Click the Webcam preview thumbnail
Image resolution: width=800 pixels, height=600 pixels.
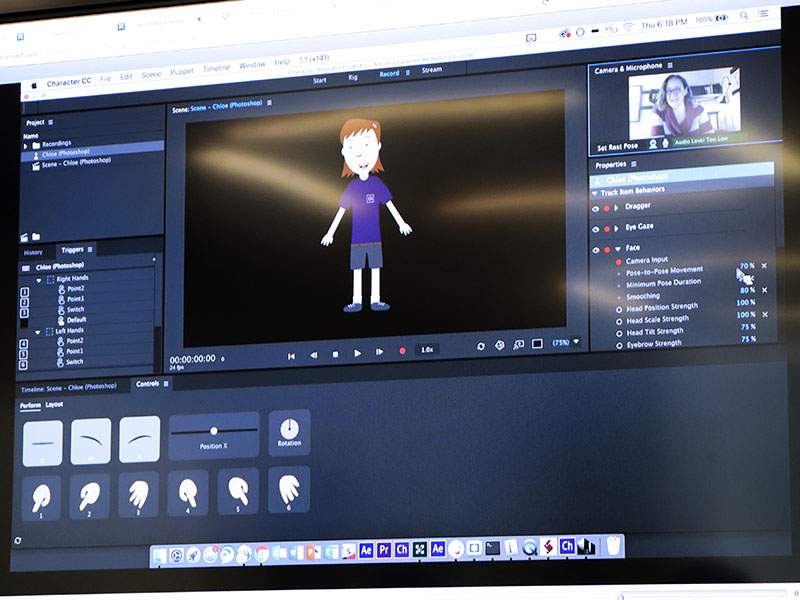click(685, 103)
